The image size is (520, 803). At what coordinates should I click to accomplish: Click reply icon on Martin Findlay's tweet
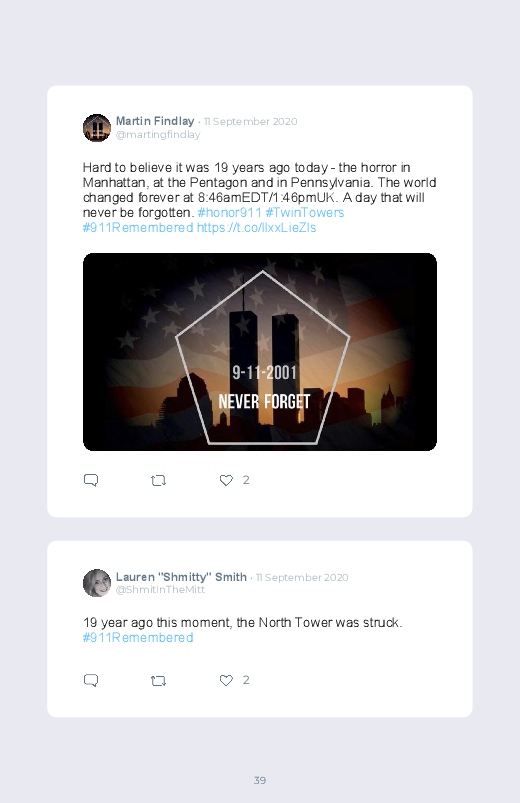point(91,480)
